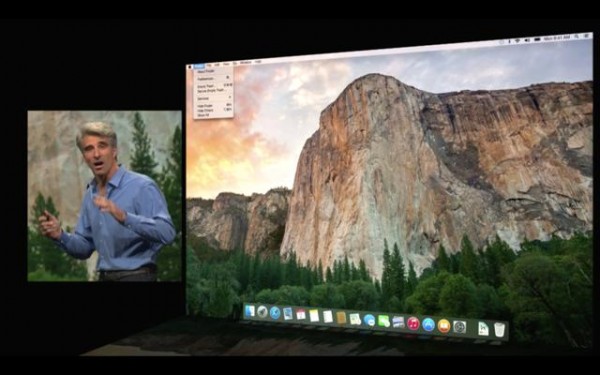Image resolution: width=600 pixels, height=375 pixels.
Task: Click the menu bar clock
Action: coord(557,38)
